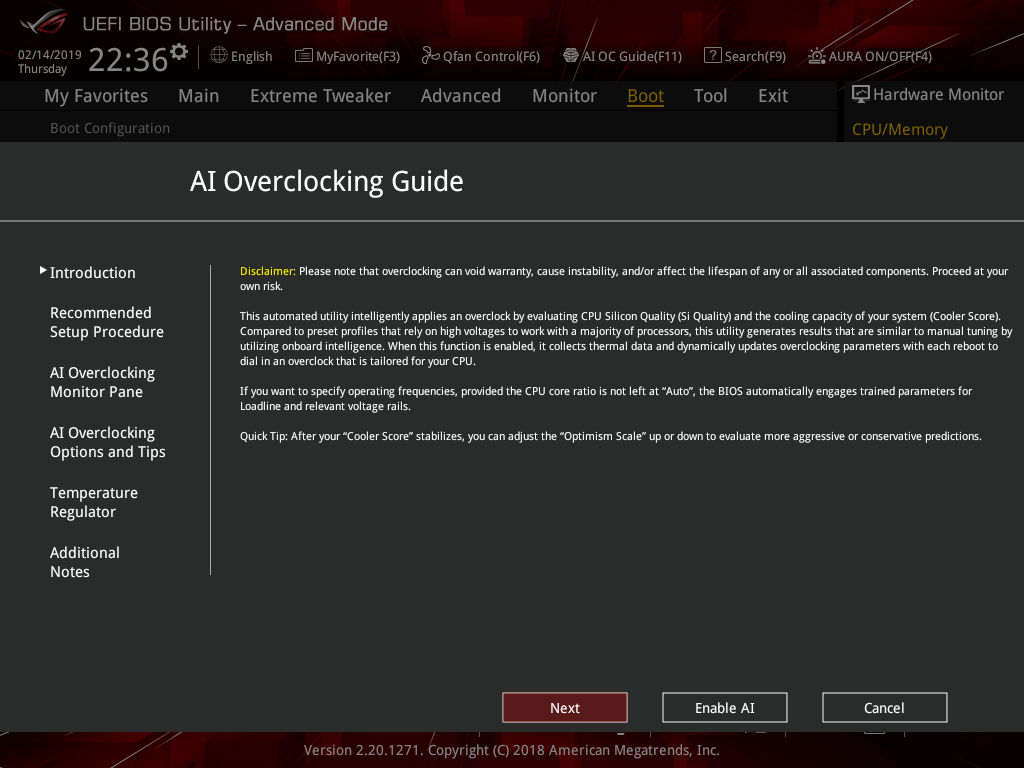Click the Version 2.20.1271 copyright text
This screenshot has height=768, width=1024.
pos(511,750)
